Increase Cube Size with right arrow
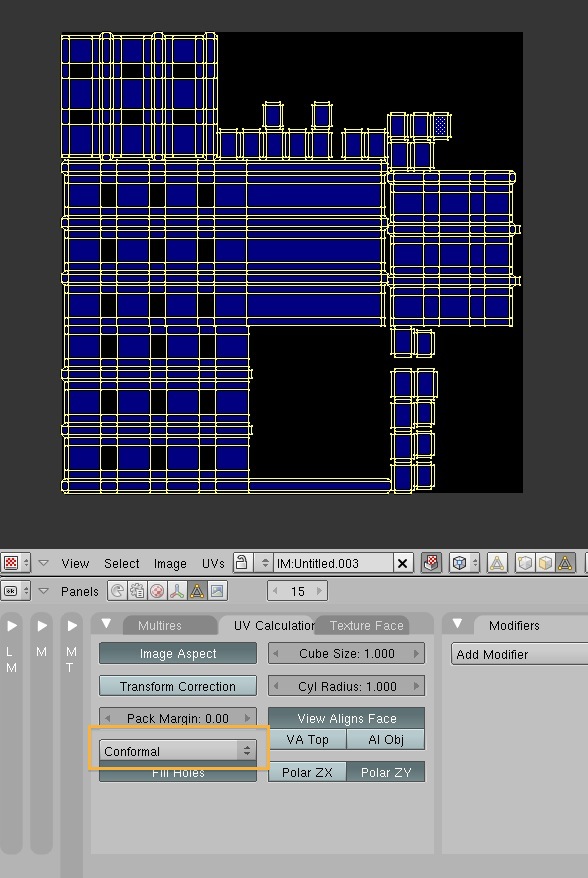588x878 pixels. tap(417, 653)
